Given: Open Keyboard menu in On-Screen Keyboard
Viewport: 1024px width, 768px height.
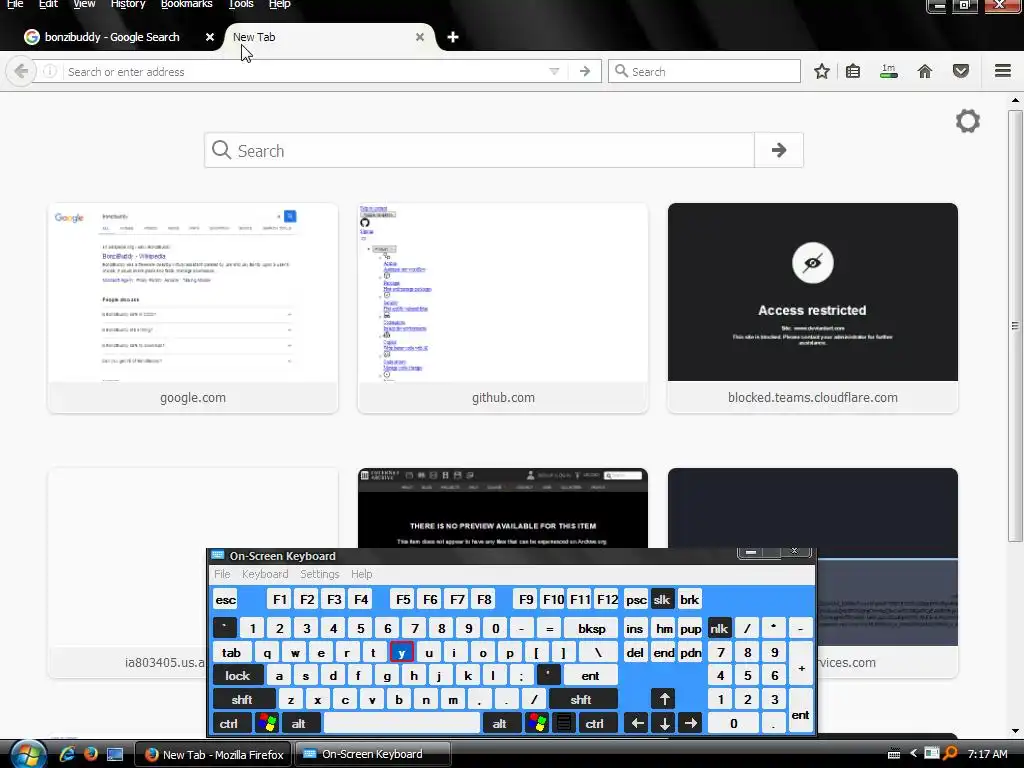Looking at the screenshot, I should pyautogui.click(x=264, y=574).
